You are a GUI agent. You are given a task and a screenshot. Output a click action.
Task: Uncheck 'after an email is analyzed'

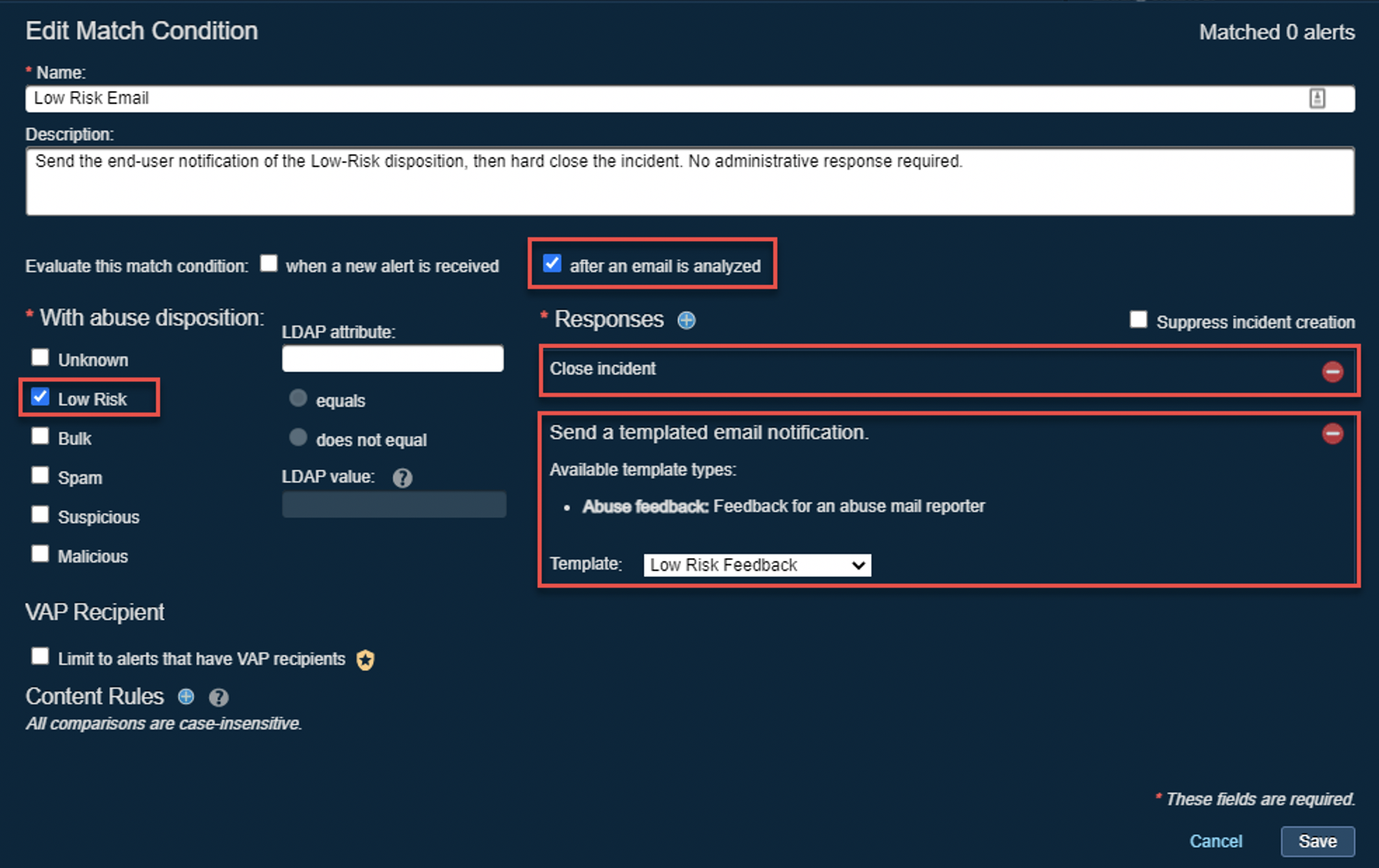[552, 264]
